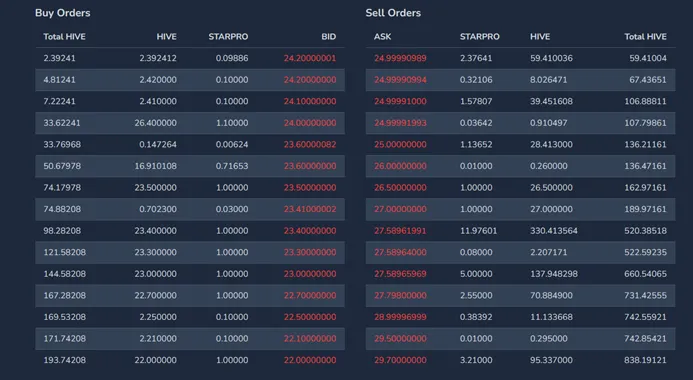Click buy total HIVE value 193.74208
Viewport: 693px width, 380px height.
tap(65, 361)
